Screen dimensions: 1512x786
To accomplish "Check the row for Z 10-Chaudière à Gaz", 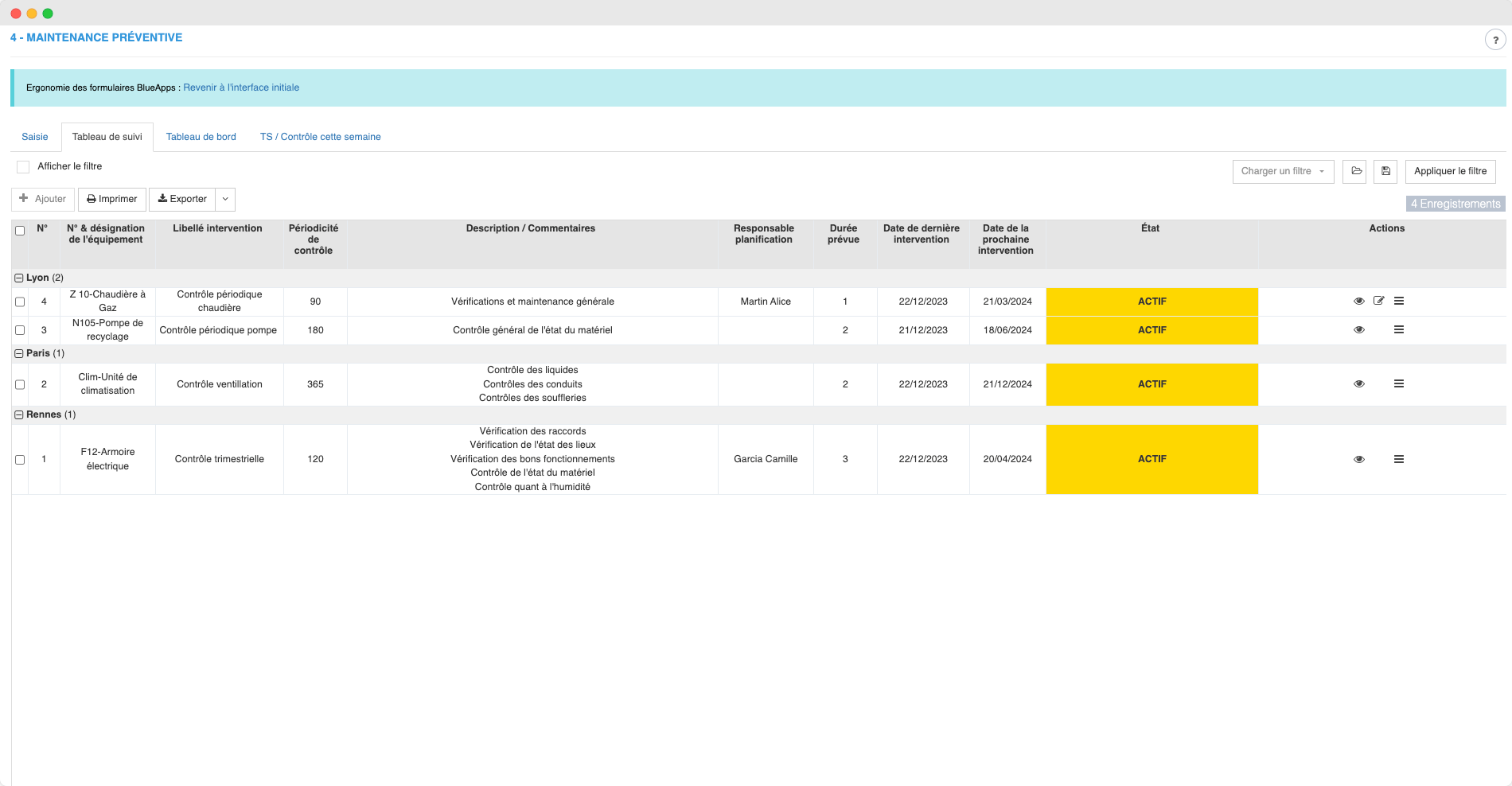I will click(x=20, y=302).
